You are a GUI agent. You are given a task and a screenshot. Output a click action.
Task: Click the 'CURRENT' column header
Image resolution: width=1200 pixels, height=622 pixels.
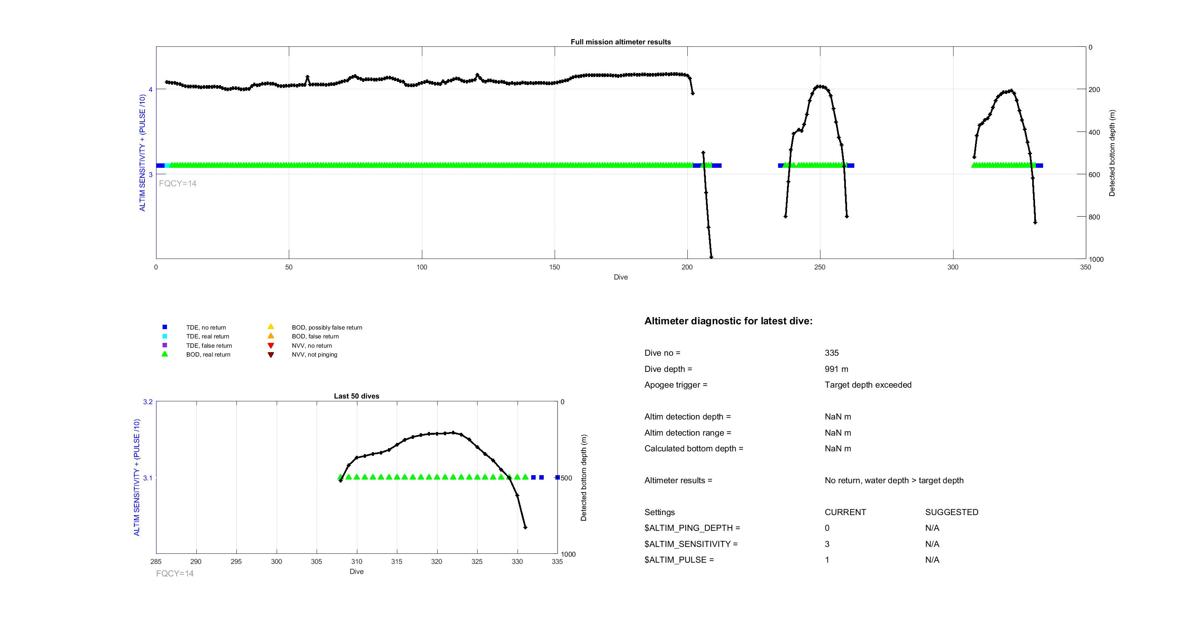pyautogui.click(x=845, y=512)
